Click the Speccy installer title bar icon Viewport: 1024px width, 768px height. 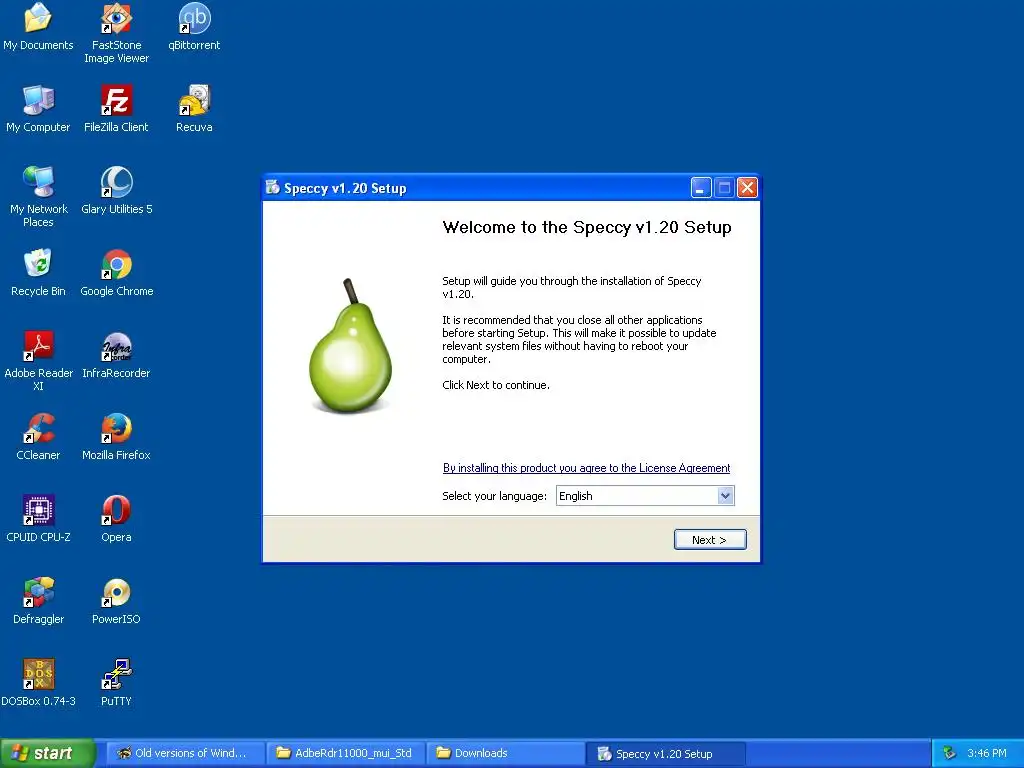tap(272, 188)
